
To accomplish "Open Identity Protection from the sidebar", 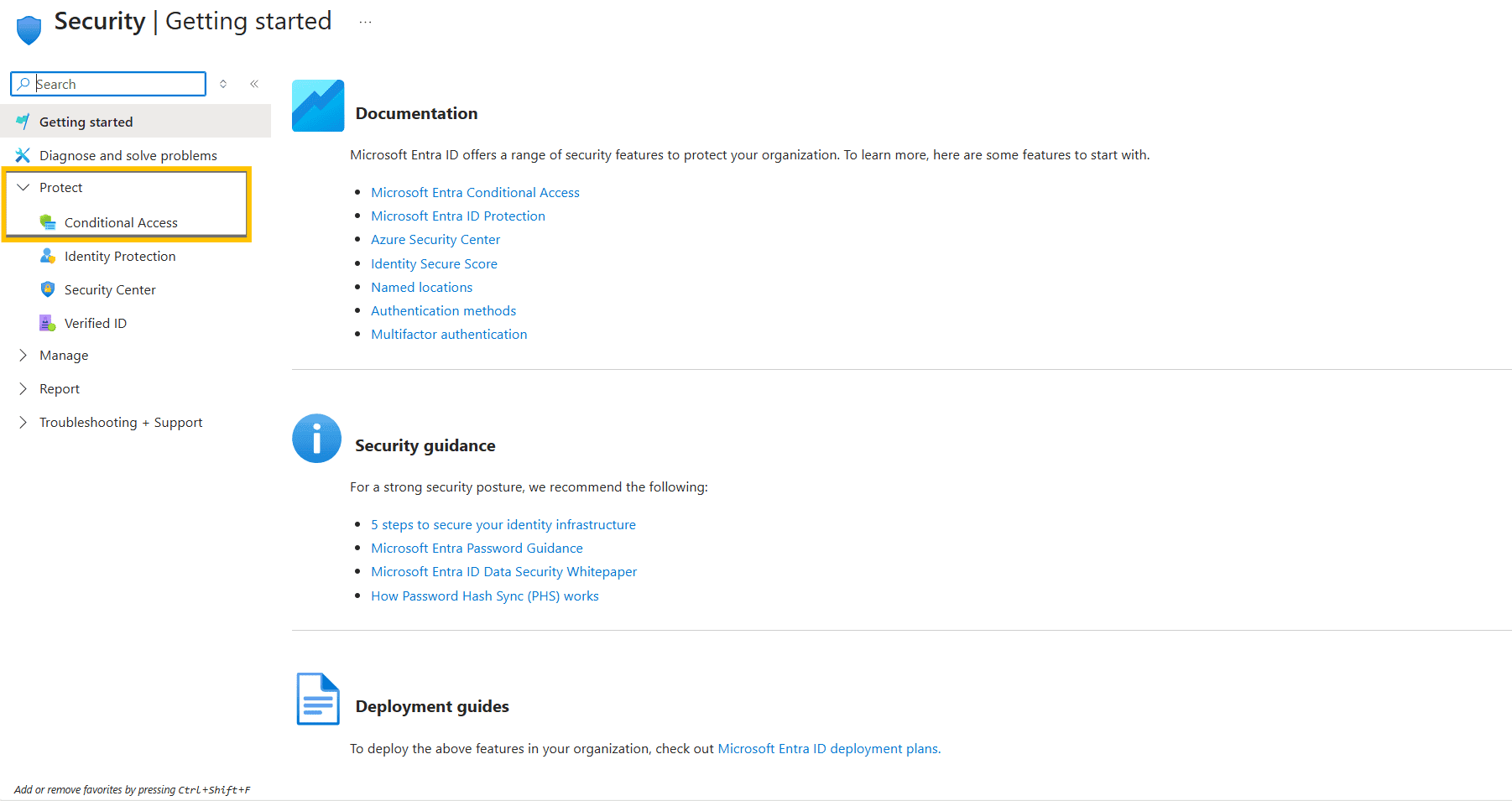I will (120, 256).
